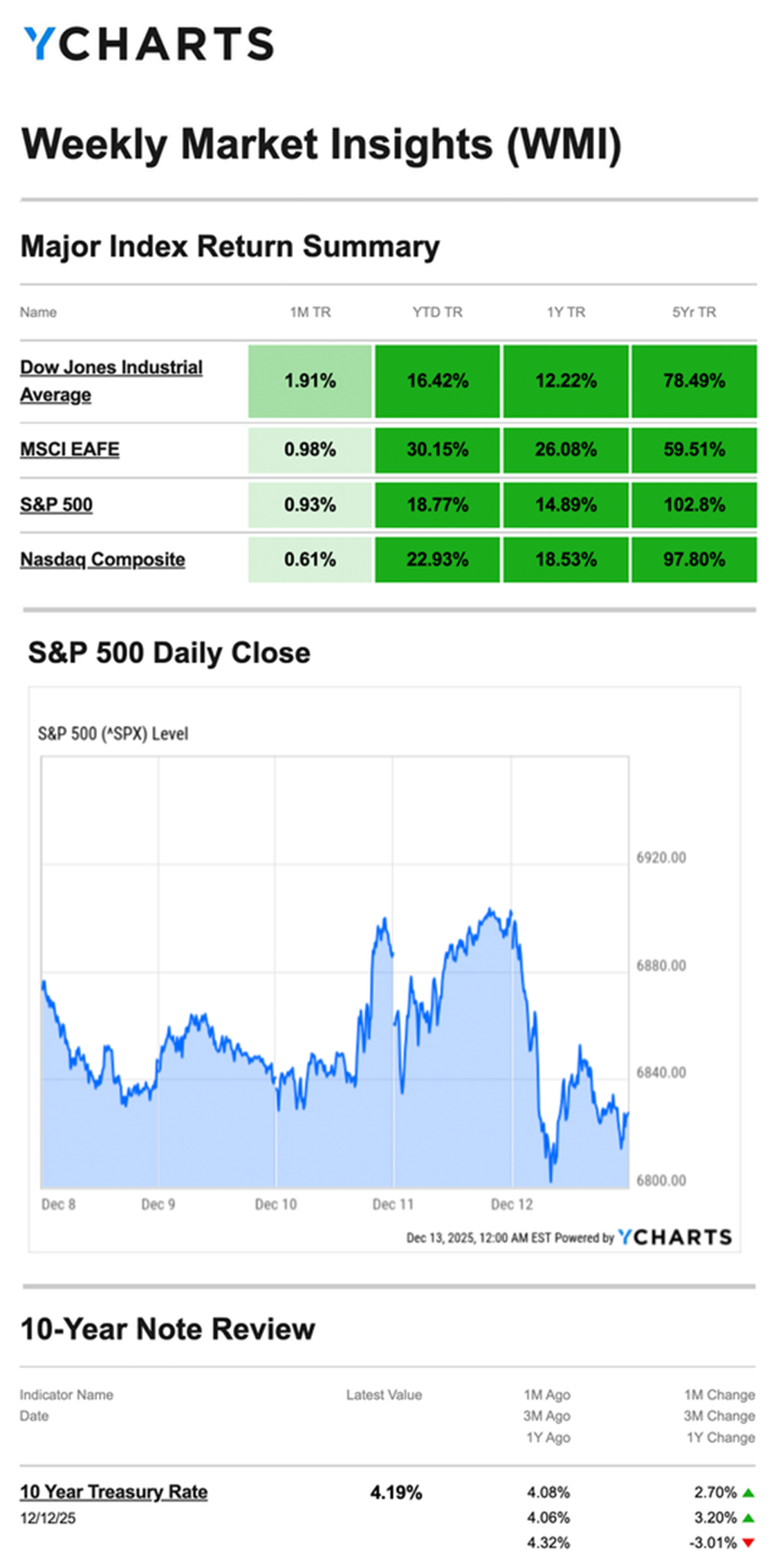Click the S&P 500 5Yr TR cell
Viewport: 778px width, 1568px height.
click(694, 505)
